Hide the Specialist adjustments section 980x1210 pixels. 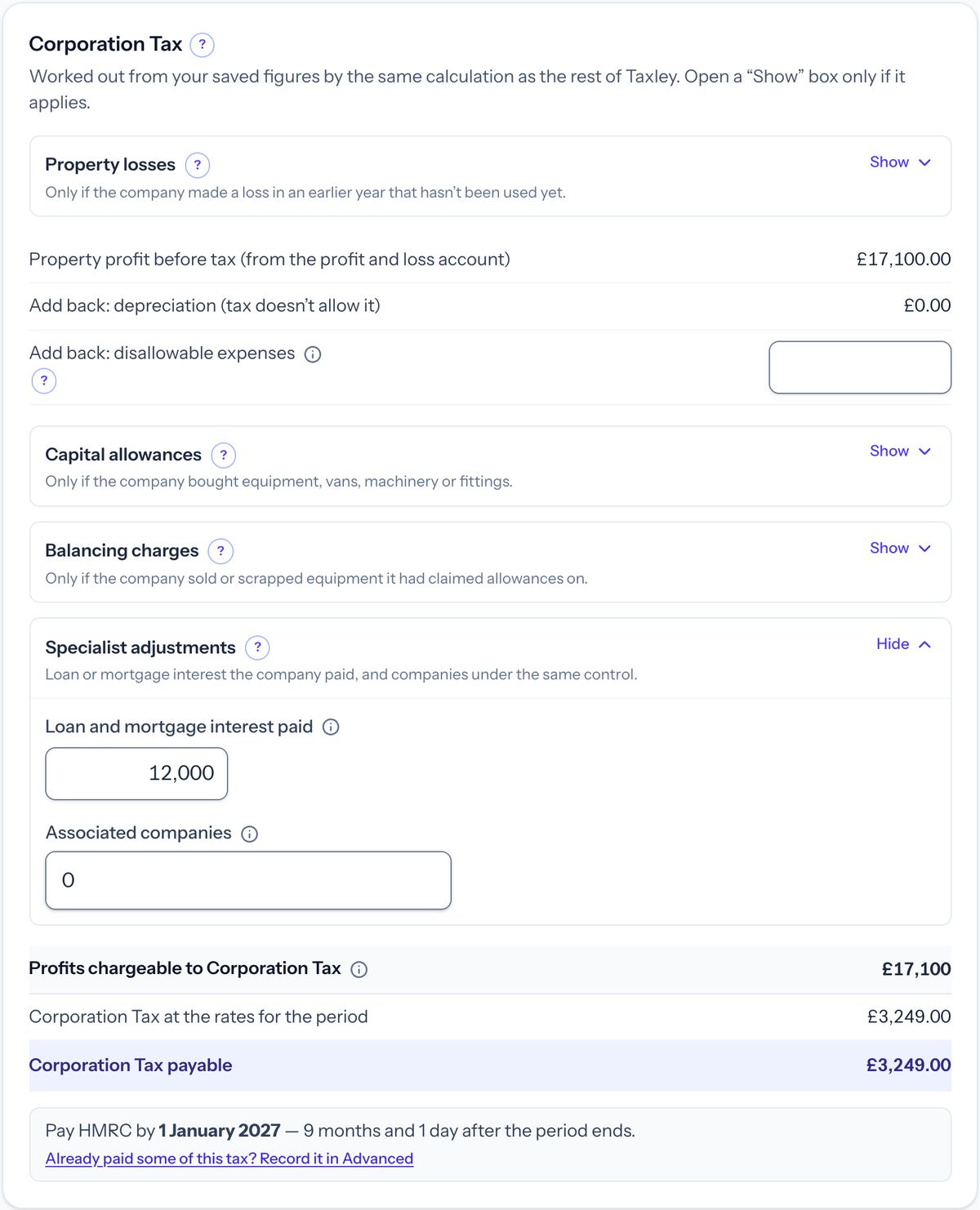click(x=903, y=644)
